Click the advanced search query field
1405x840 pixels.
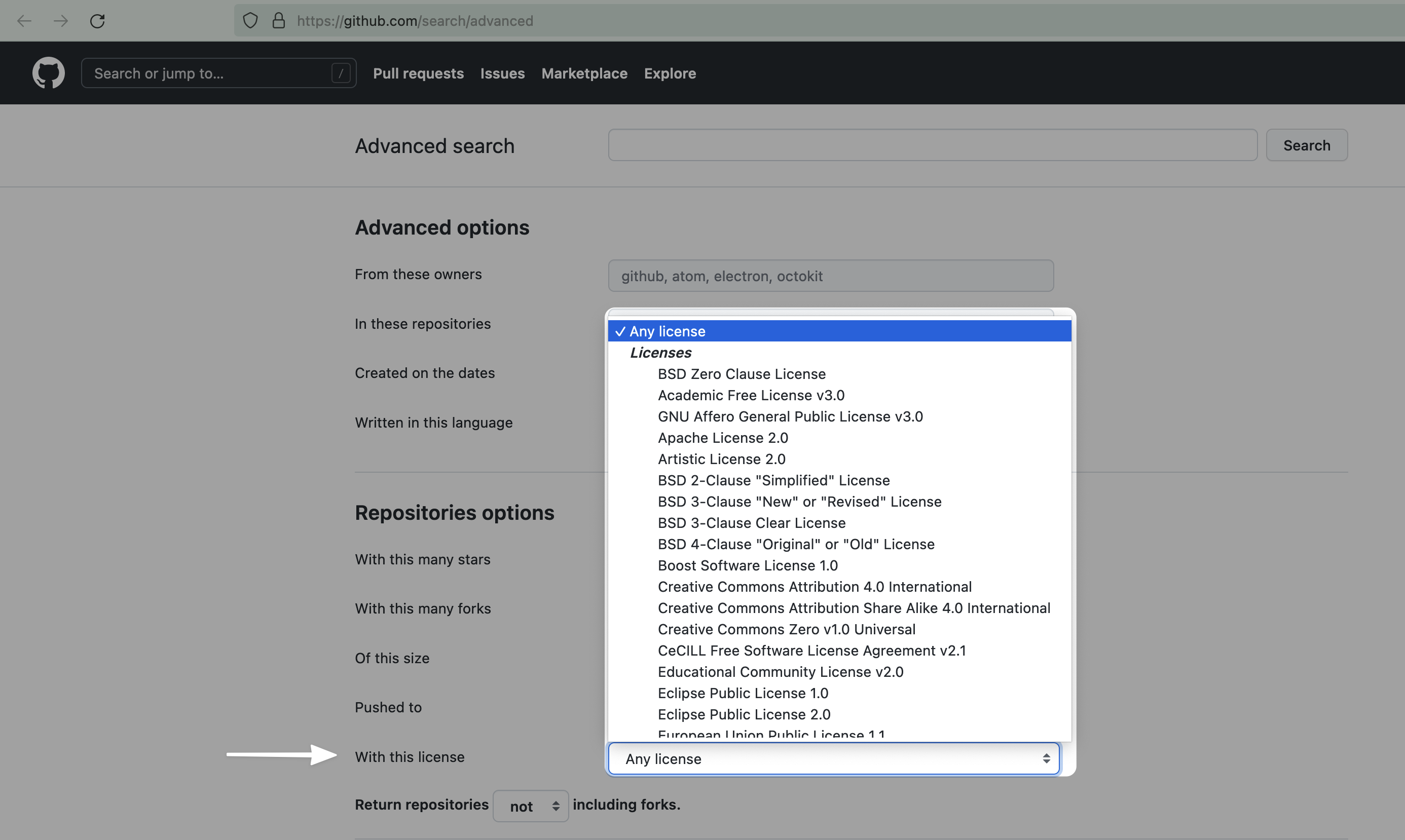[x=932, y=145]
